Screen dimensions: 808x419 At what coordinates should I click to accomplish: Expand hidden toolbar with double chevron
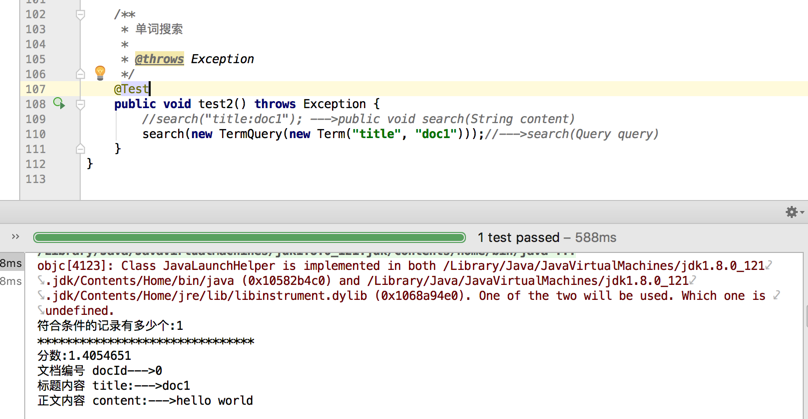coord(15,237)
